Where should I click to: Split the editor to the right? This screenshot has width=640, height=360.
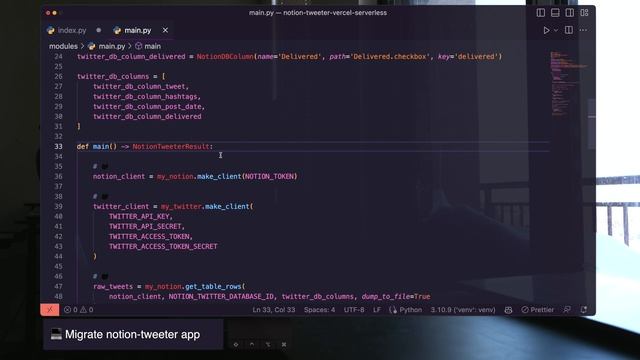point(569,30)
